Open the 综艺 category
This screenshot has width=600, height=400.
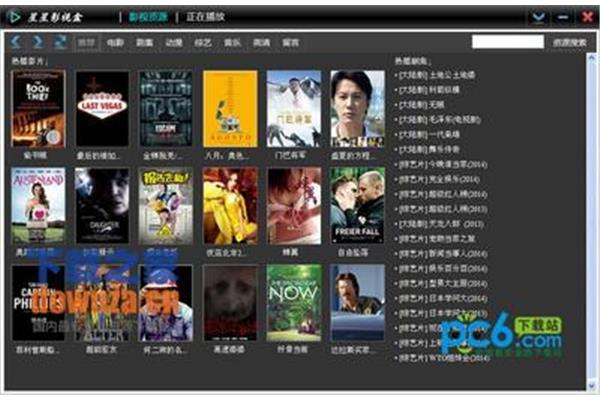tap(203, 42)
